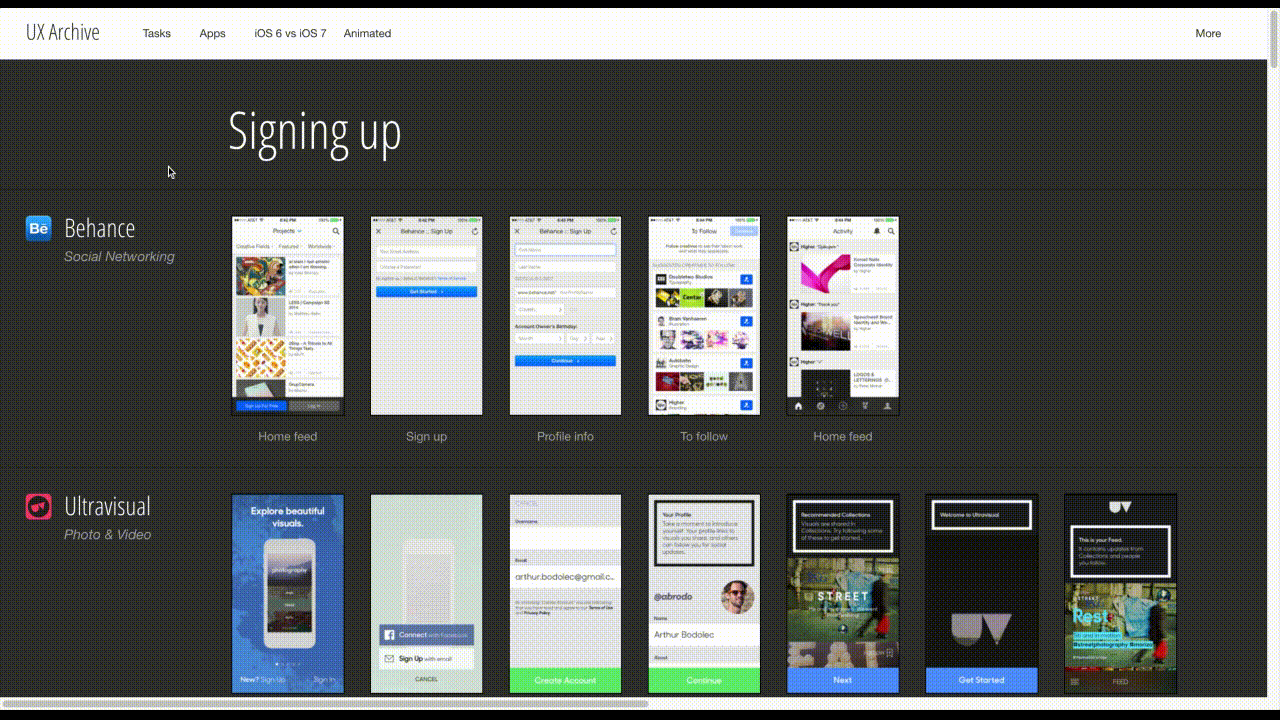The height and width of the screenshot is (720, 1280).
Task: Open the Behance To follow screenshot
Action: (x=704, y=315)
